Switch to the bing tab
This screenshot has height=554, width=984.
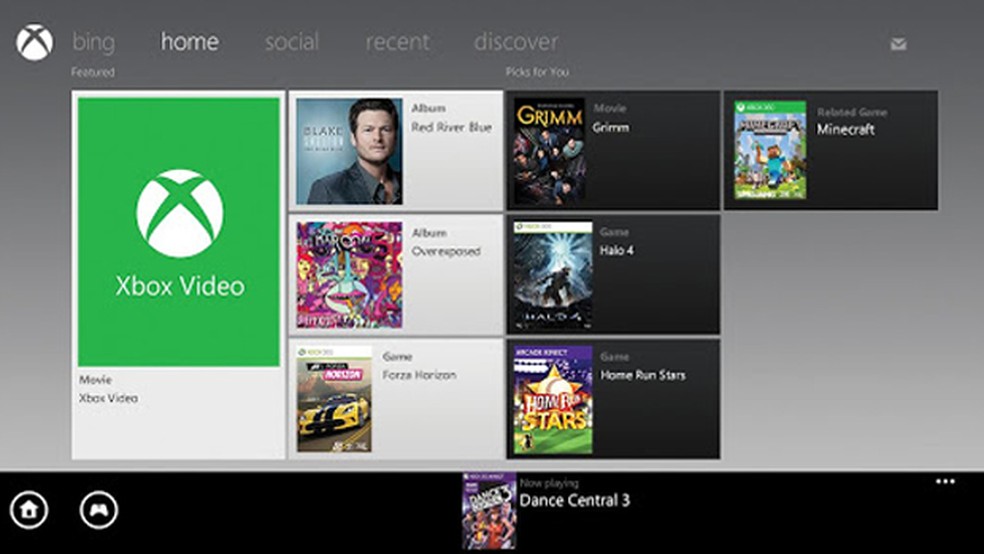click(93, 42)
